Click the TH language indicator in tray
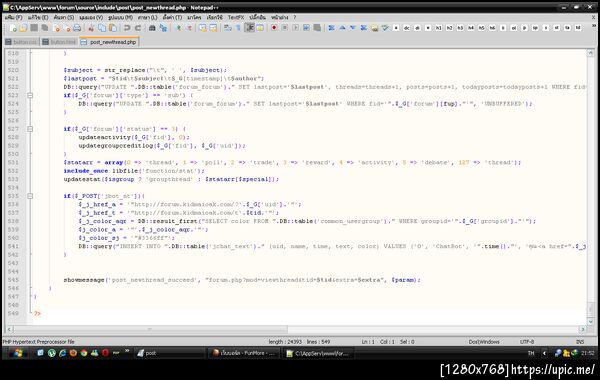This screenshot has width=600, height=380. (x=531, y=353)
